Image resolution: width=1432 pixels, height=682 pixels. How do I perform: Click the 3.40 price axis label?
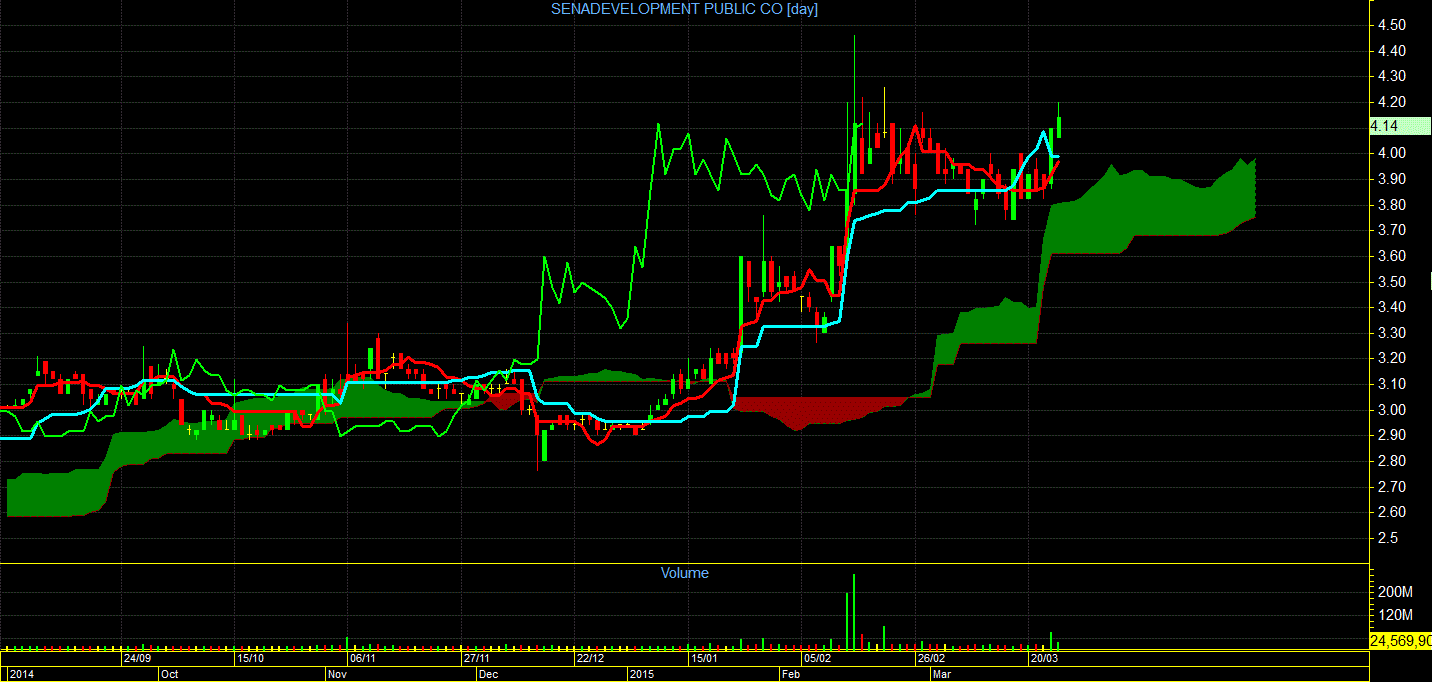click(x=1392, y=307)
